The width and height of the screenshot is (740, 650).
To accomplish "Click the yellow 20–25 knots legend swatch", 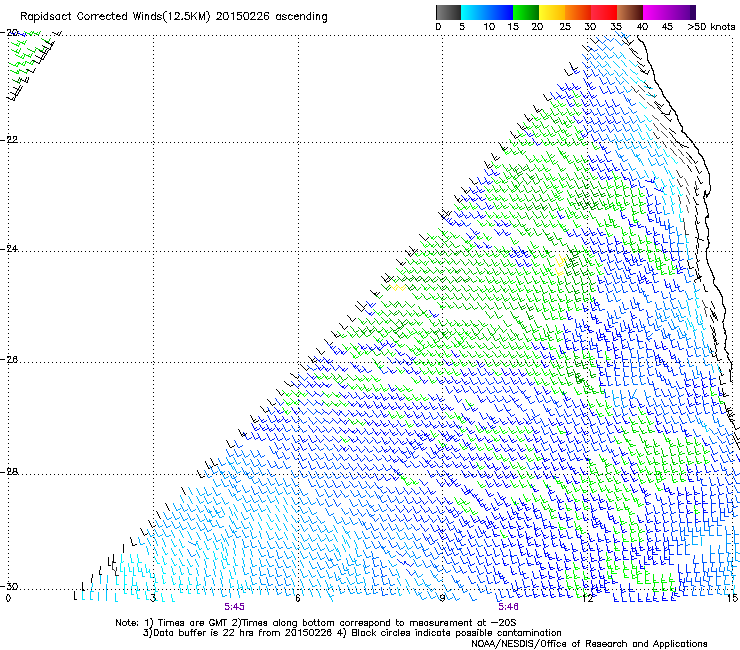I will (552, 12).
